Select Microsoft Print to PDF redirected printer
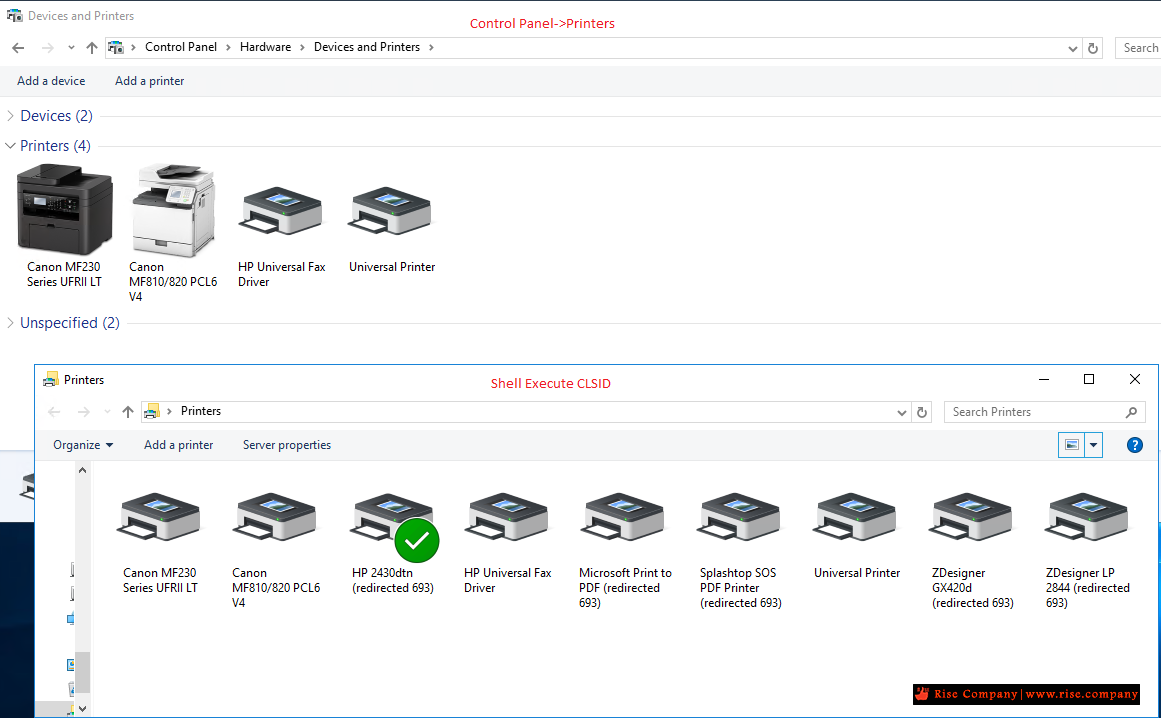 624,550
